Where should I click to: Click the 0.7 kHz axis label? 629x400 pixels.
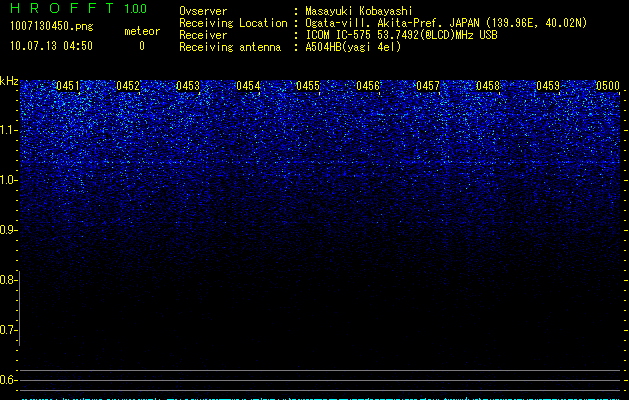tap(8, 330)
